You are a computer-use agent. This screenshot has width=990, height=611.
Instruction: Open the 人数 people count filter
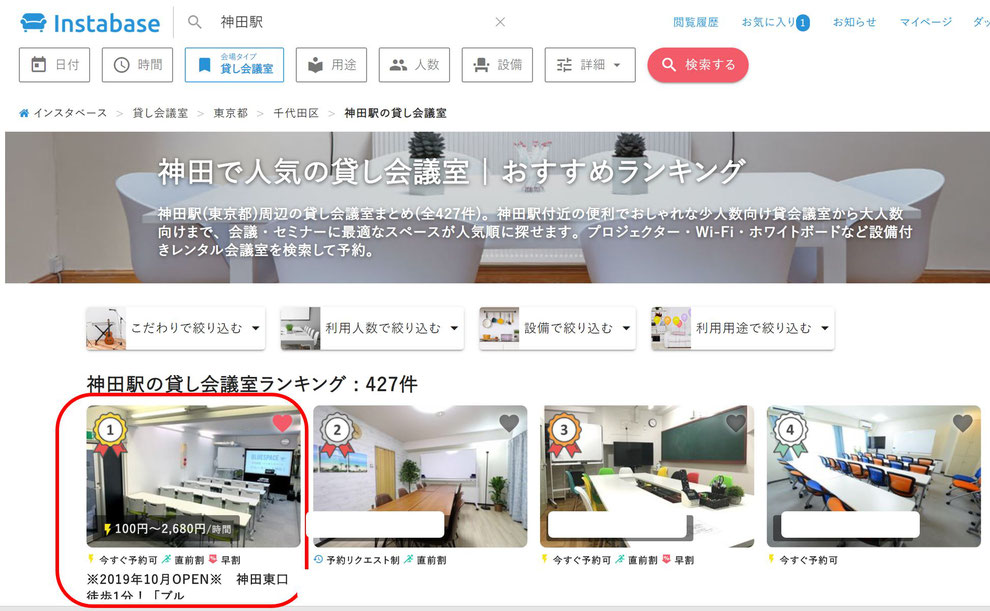coord(414,64)
